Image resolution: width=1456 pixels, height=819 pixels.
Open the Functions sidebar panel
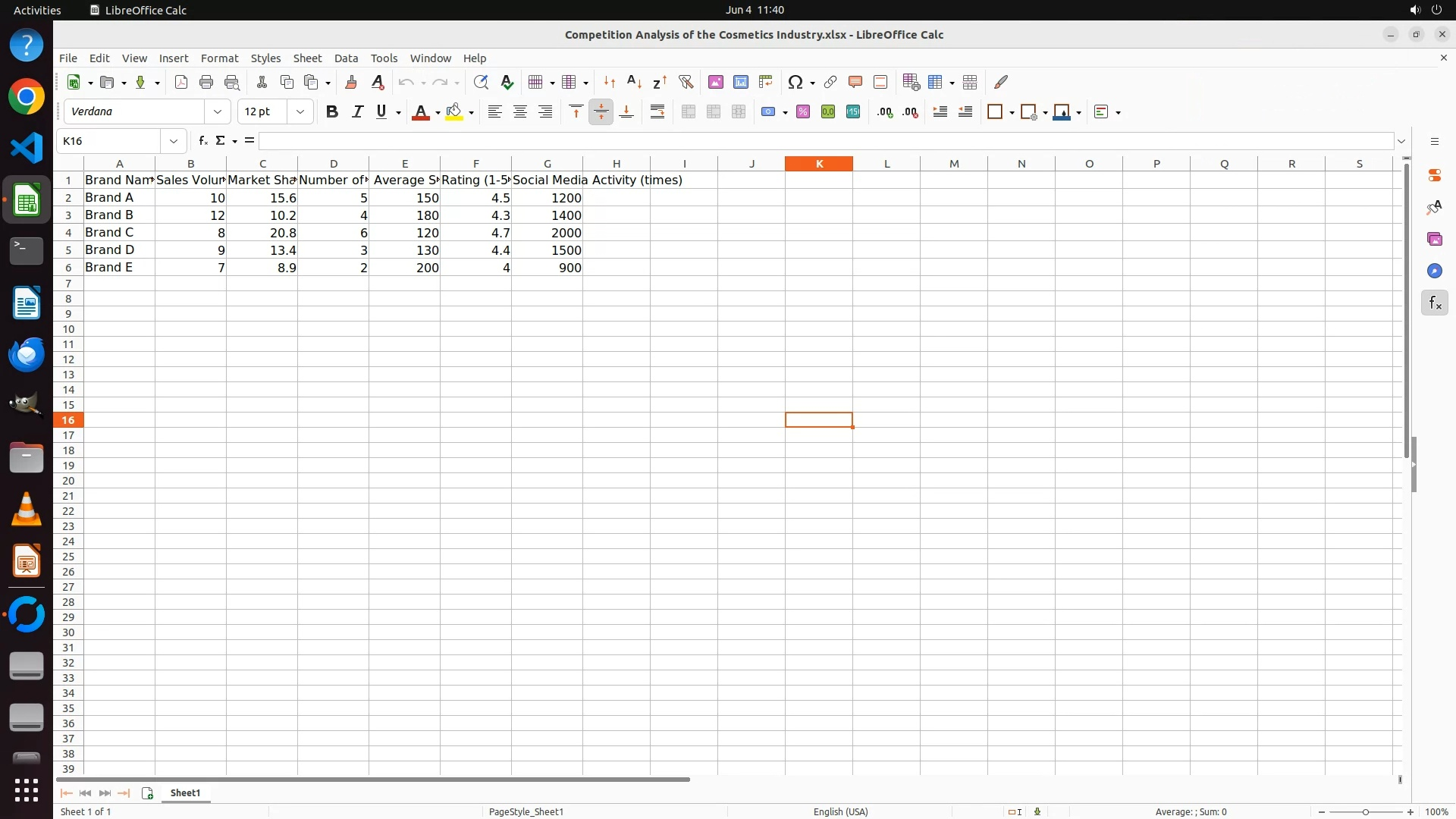(x=1434, y=303)
